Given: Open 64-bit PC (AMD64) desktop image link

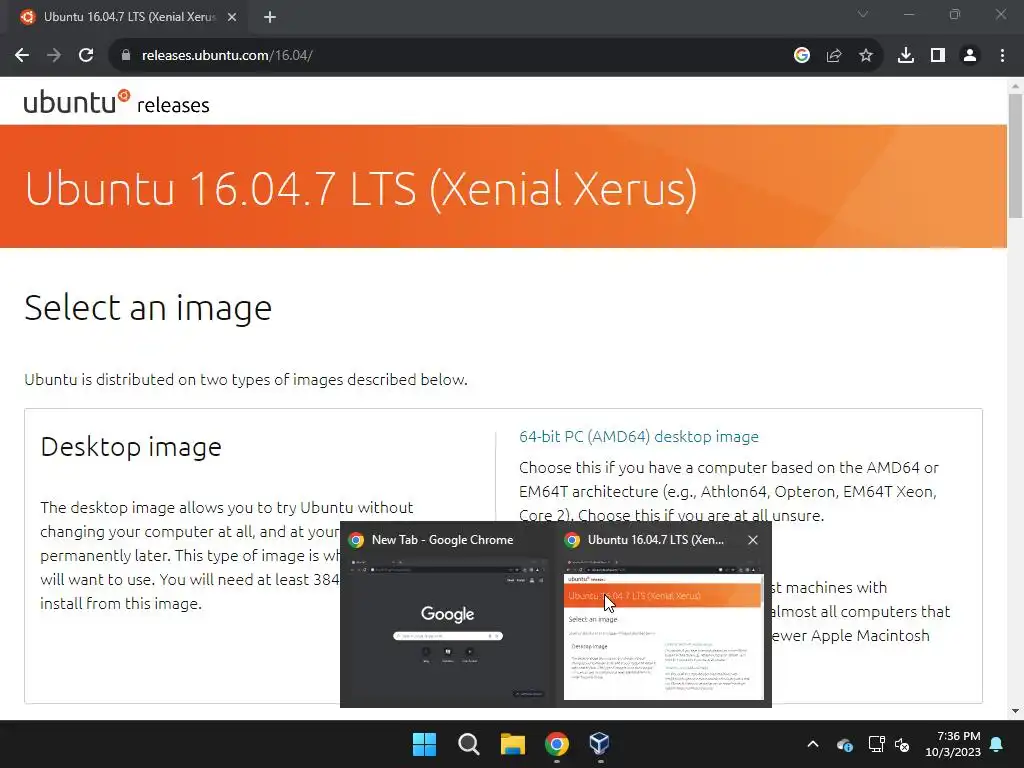Looking at the screenshot, I should [x=639, y=436].
